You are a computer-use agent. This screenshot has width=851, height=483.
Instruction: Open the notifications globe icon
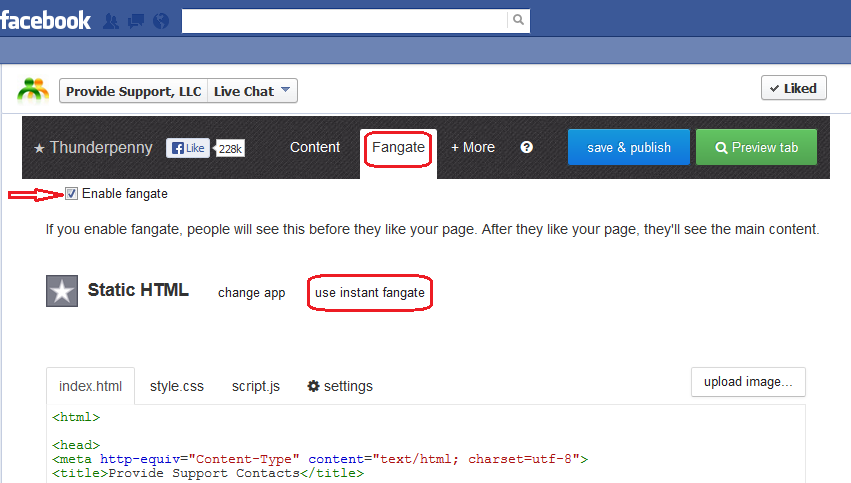(161, 21)
